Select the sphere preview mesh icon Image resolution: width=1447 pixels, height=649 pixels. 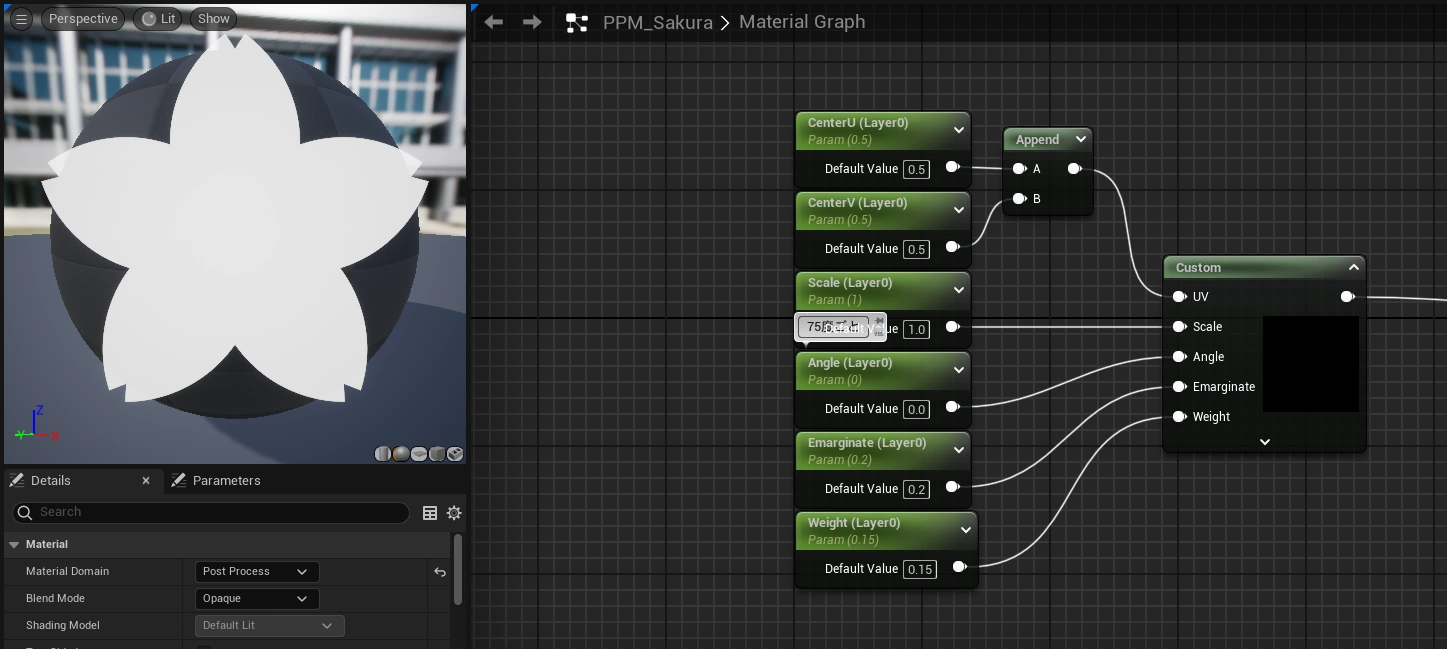pyautogui.click(x=401, y=454)
